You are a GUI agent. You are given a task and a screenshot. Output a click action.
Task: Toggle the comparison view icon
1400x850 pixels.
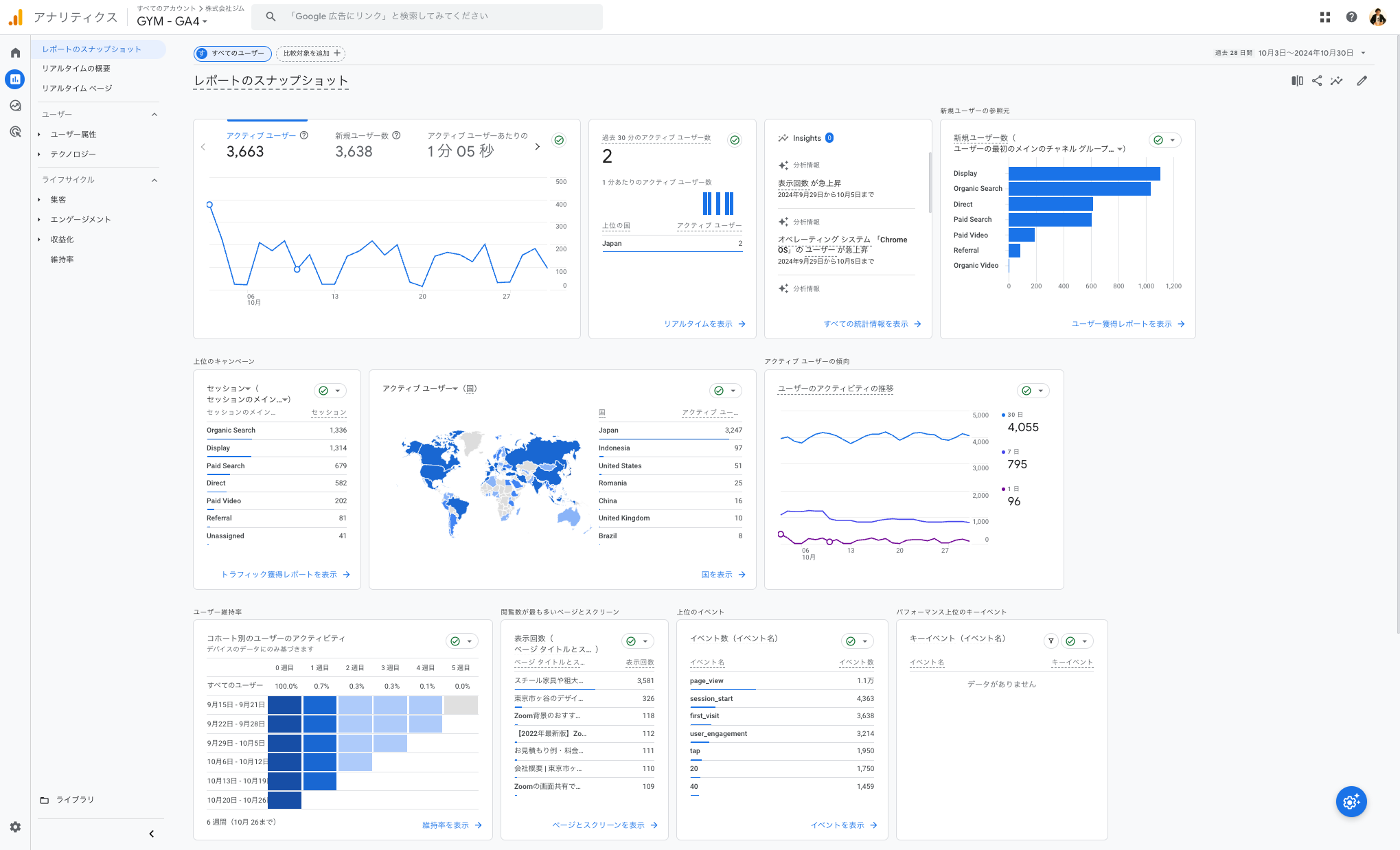[x=1297, y=81]
